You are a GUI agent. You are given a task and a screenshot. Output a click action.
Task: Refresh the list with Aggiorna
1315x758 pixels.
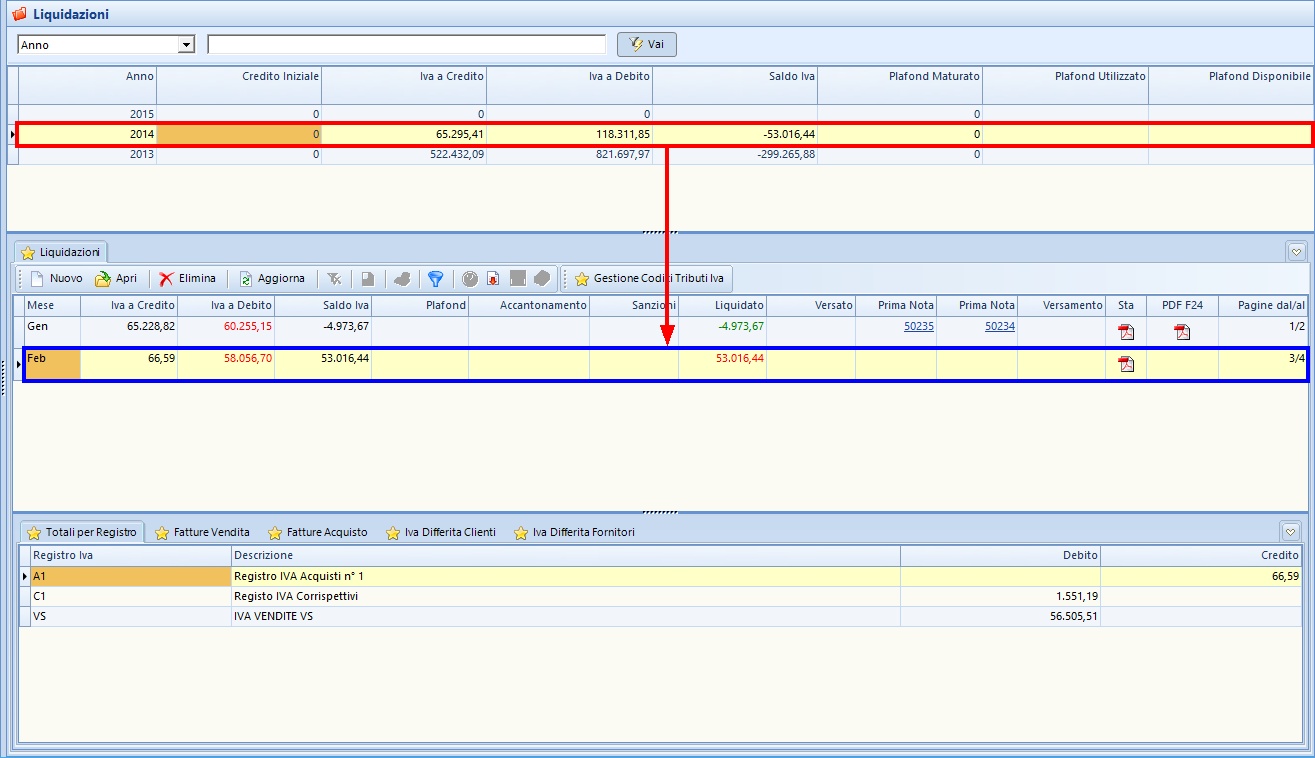coord(271,279)
